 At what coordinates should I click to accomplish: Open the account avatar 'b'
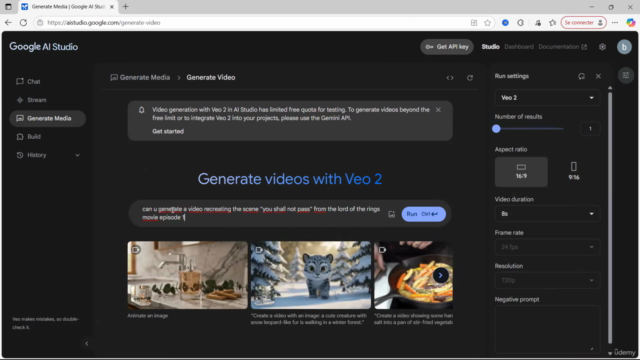point(624,47)
